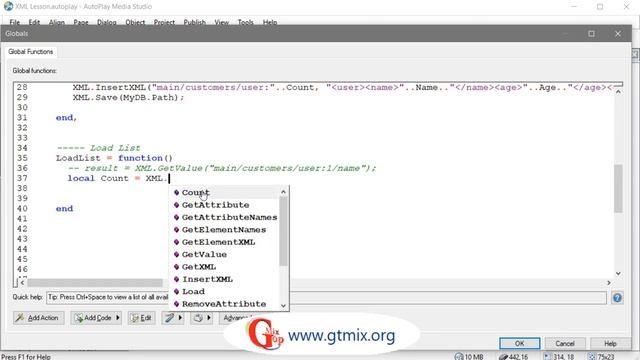This screenshot has width=640, height=360.
Task: Pick RemoveAttribute from the autocomplete list
Action: (x=224, y=304)
